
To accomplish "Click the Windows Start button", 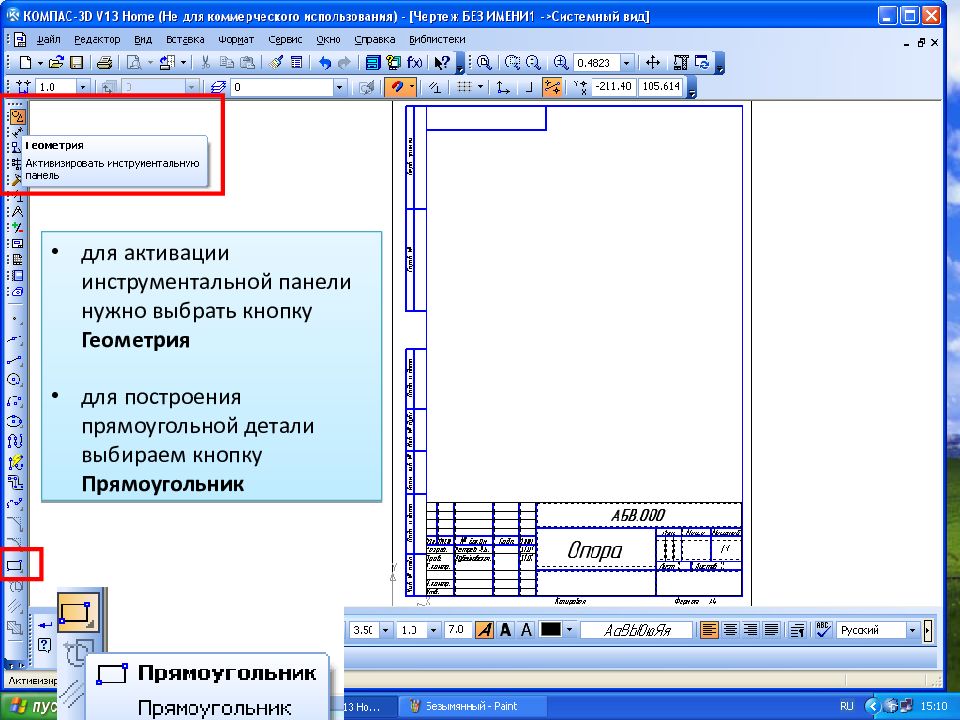I will (x=29, y=707).
